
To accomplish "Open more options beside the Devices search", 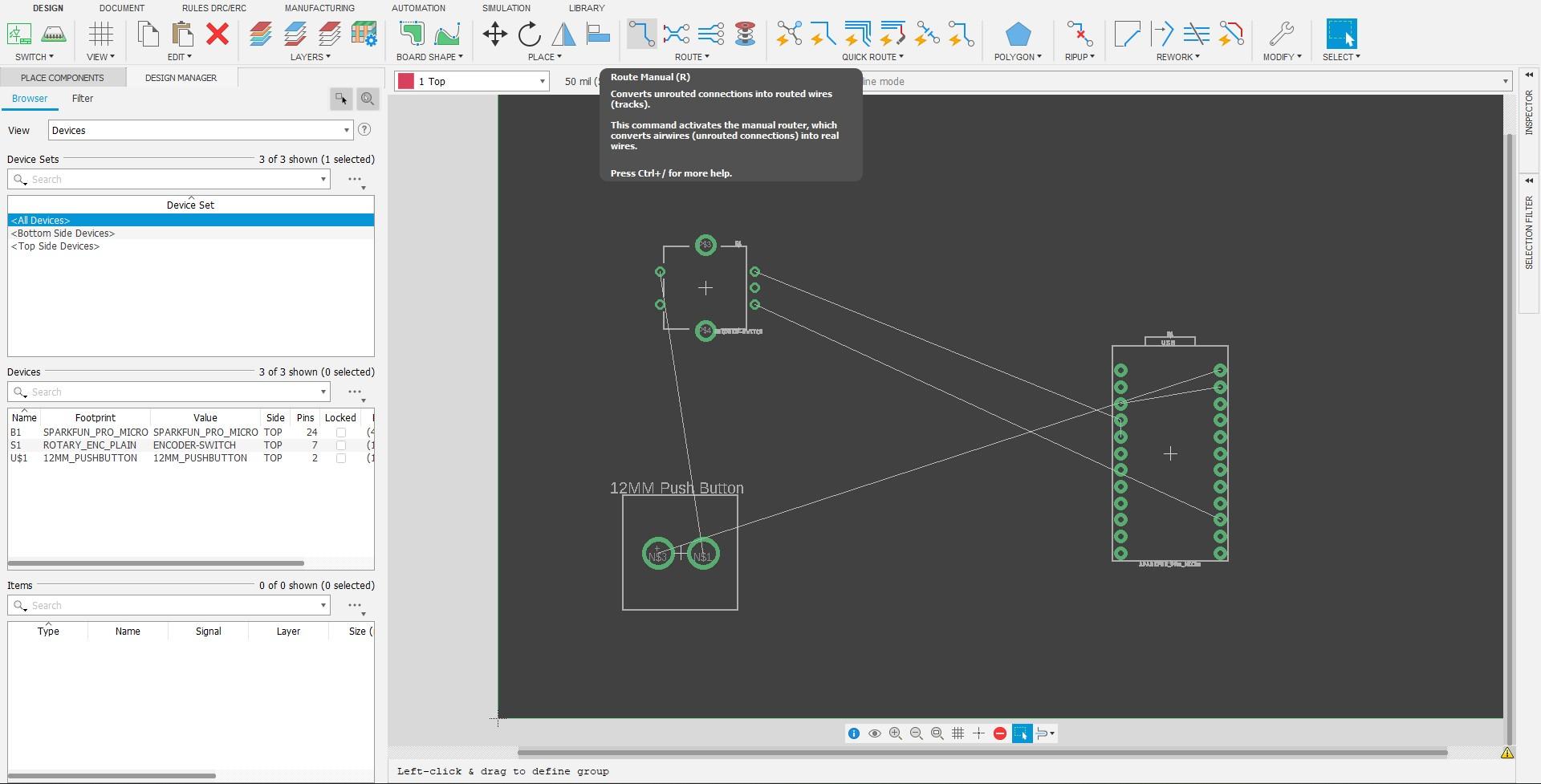I will click(x=353, y=392).
